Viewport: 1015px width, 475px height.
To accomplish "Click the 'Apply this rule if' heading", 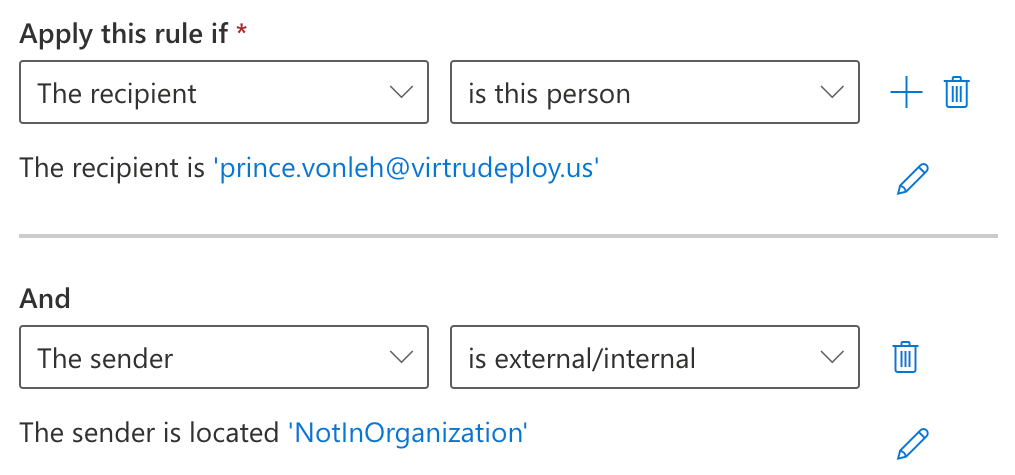I will tap(124, 34).
